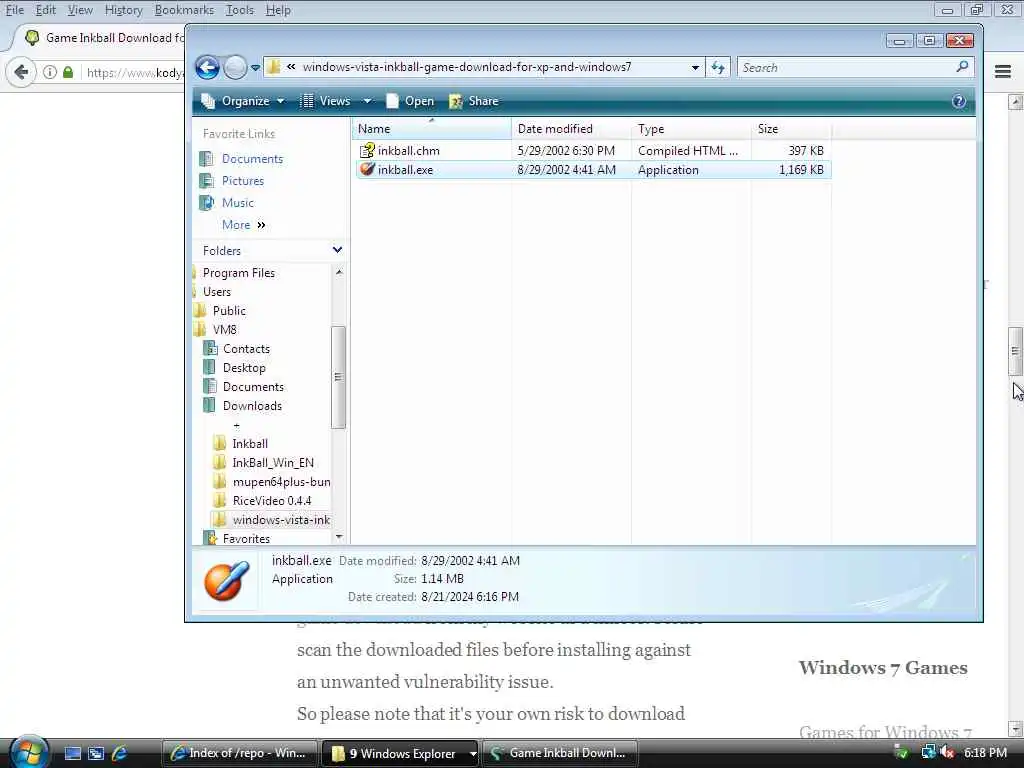Open Firefox Tools menu
Viewport: 1024px width, 768px height.
click(240, 10)
